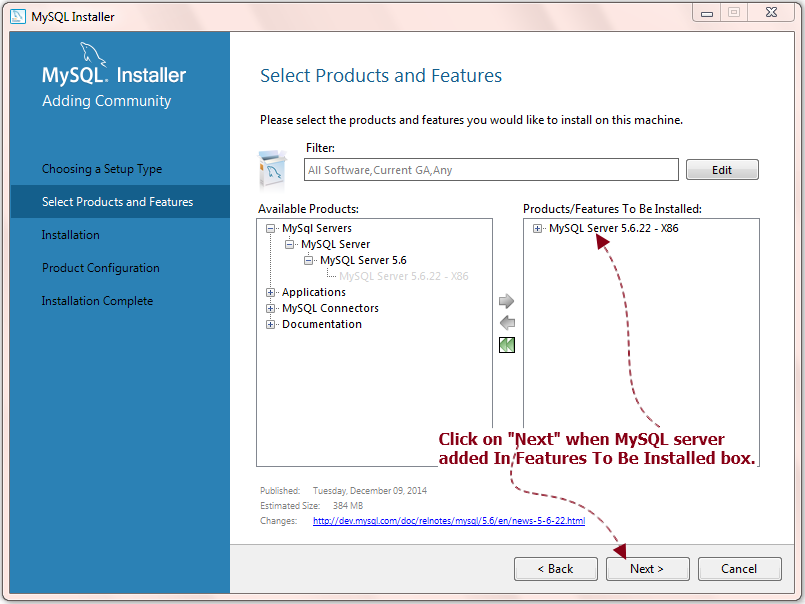The width and height of the screenshot is (805, 604).
Task: Open the release notes changes link
Action: click(x=449, y=521)
